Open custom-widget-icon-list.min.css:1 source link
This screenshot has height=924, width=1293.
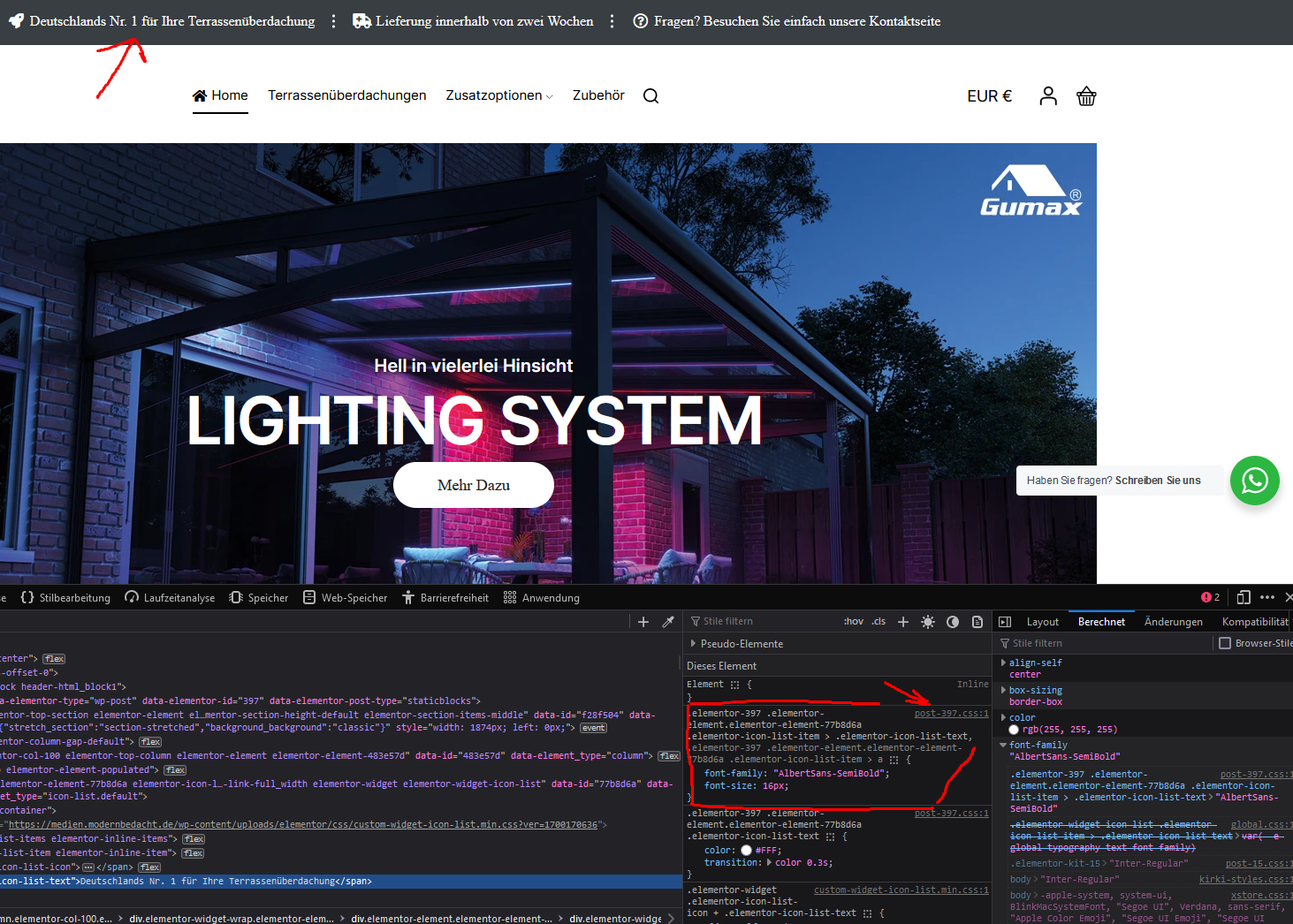pos(901,890)
